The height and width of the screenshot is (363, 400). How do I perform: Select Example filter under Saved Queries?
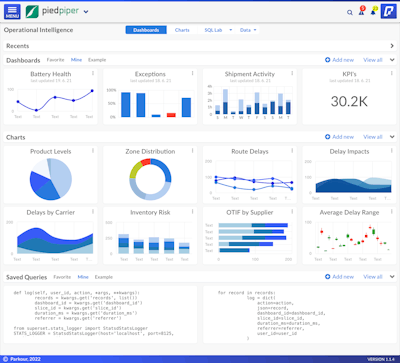click(x=104, y=277)
